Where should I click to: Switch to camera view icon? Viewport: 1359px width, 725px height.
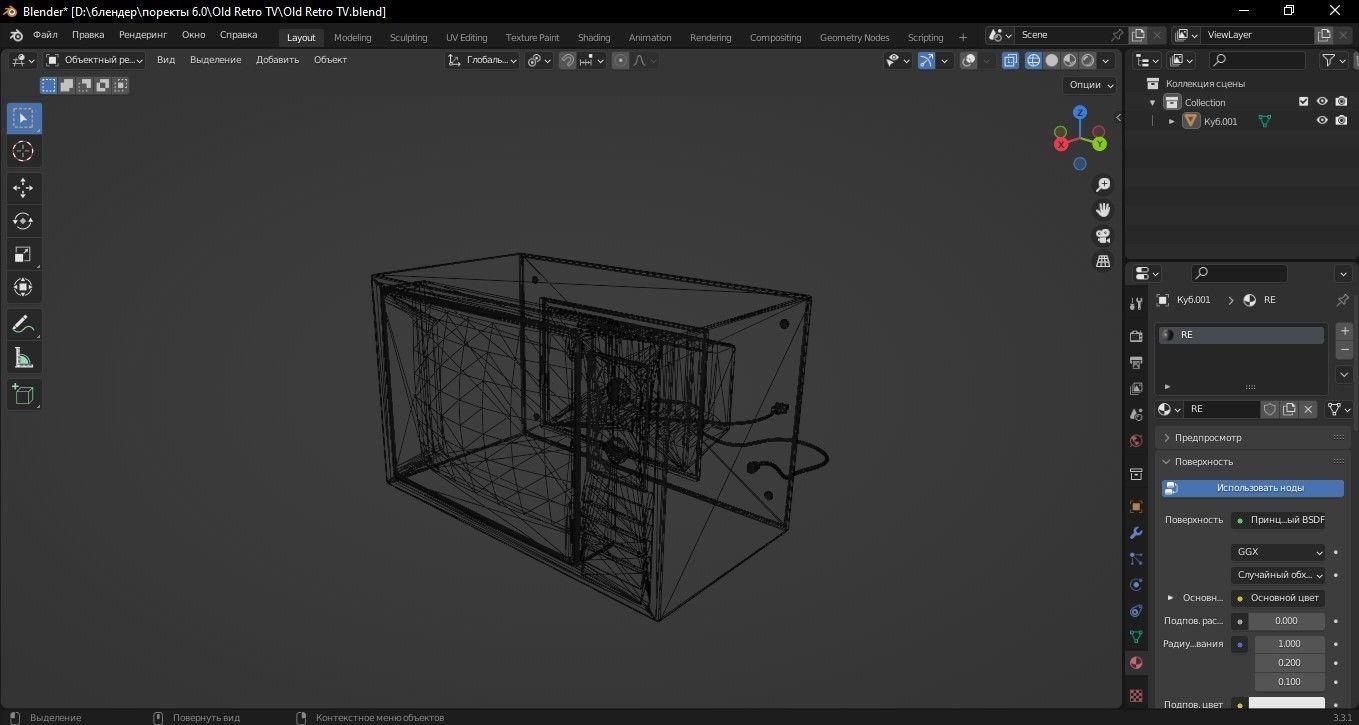pyautogui.click(x=1103, y=236)
